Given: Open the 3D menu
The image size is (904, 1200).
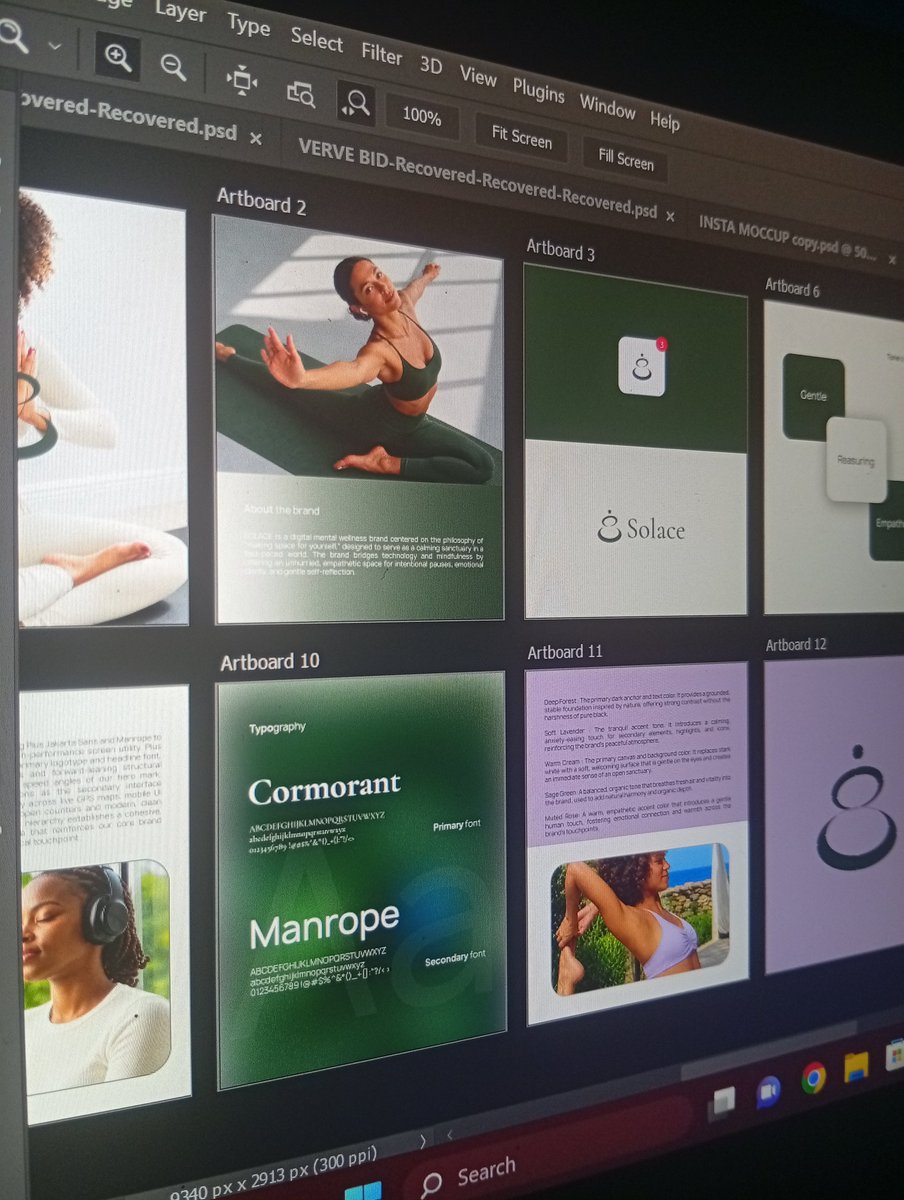Looking at the screenshot, I should coord(431,65).
